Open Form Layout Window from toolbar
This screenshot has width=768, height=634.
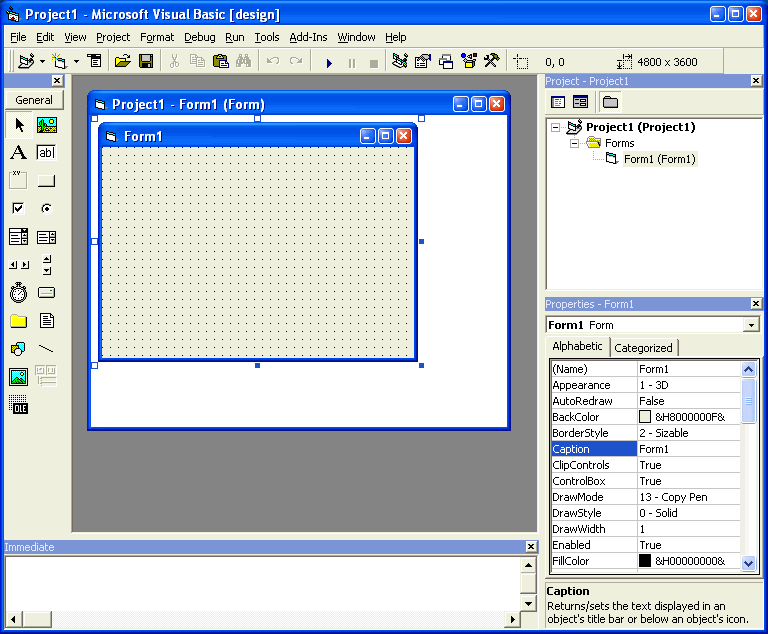click(446, 61)
